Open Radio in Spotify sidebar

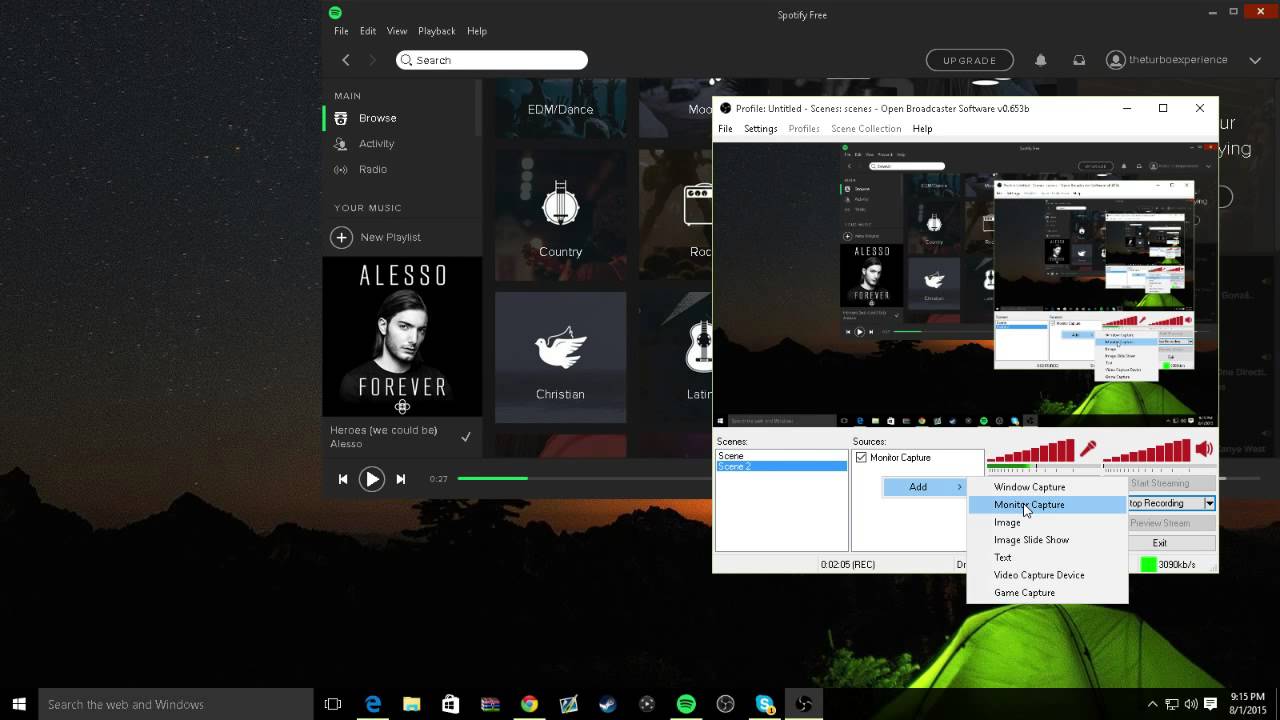[x=372, y=170]
